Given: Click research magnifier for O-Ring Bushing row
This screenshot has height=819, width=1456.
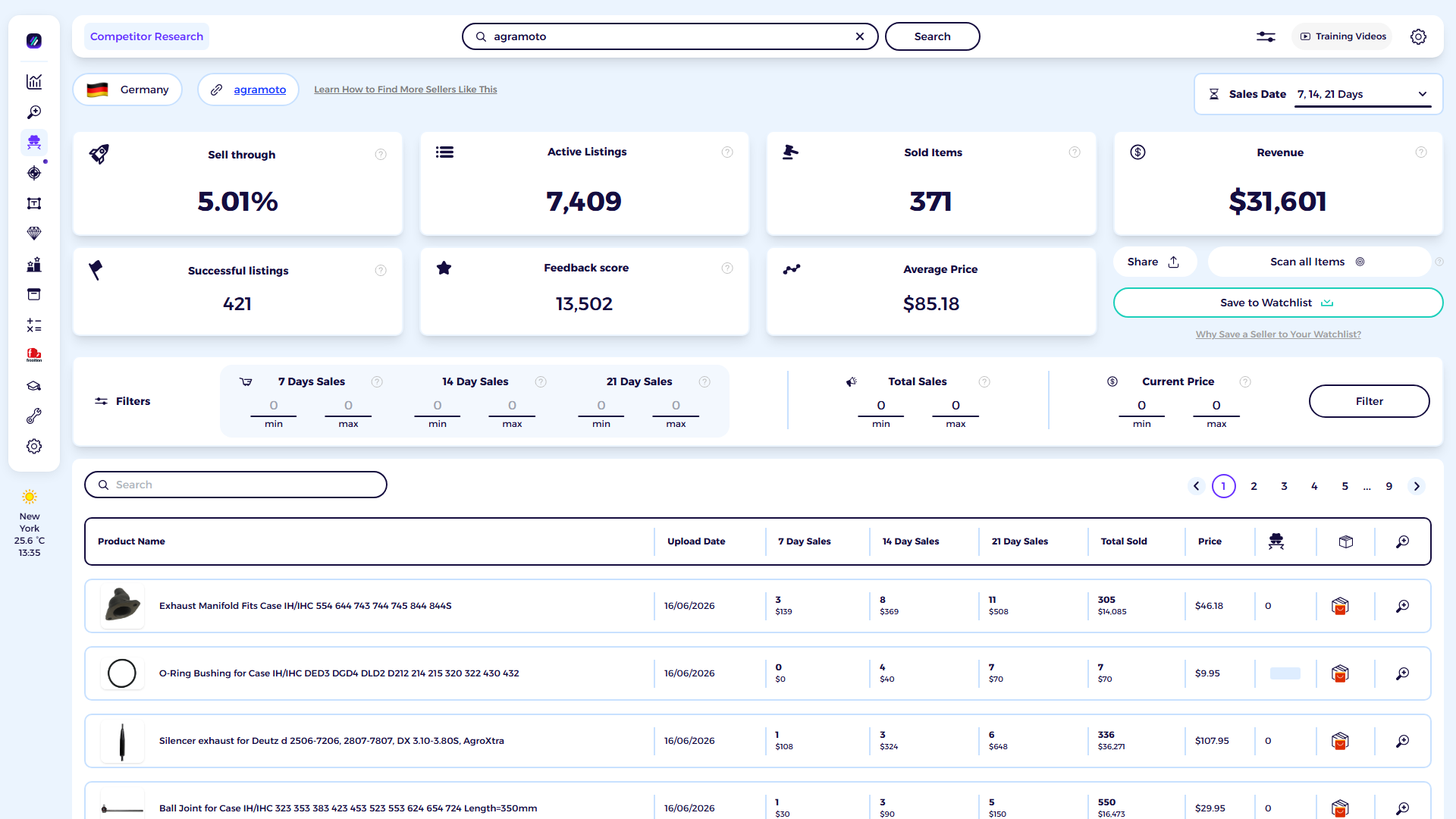Looking at the screenshot, I should (1403, 673).
